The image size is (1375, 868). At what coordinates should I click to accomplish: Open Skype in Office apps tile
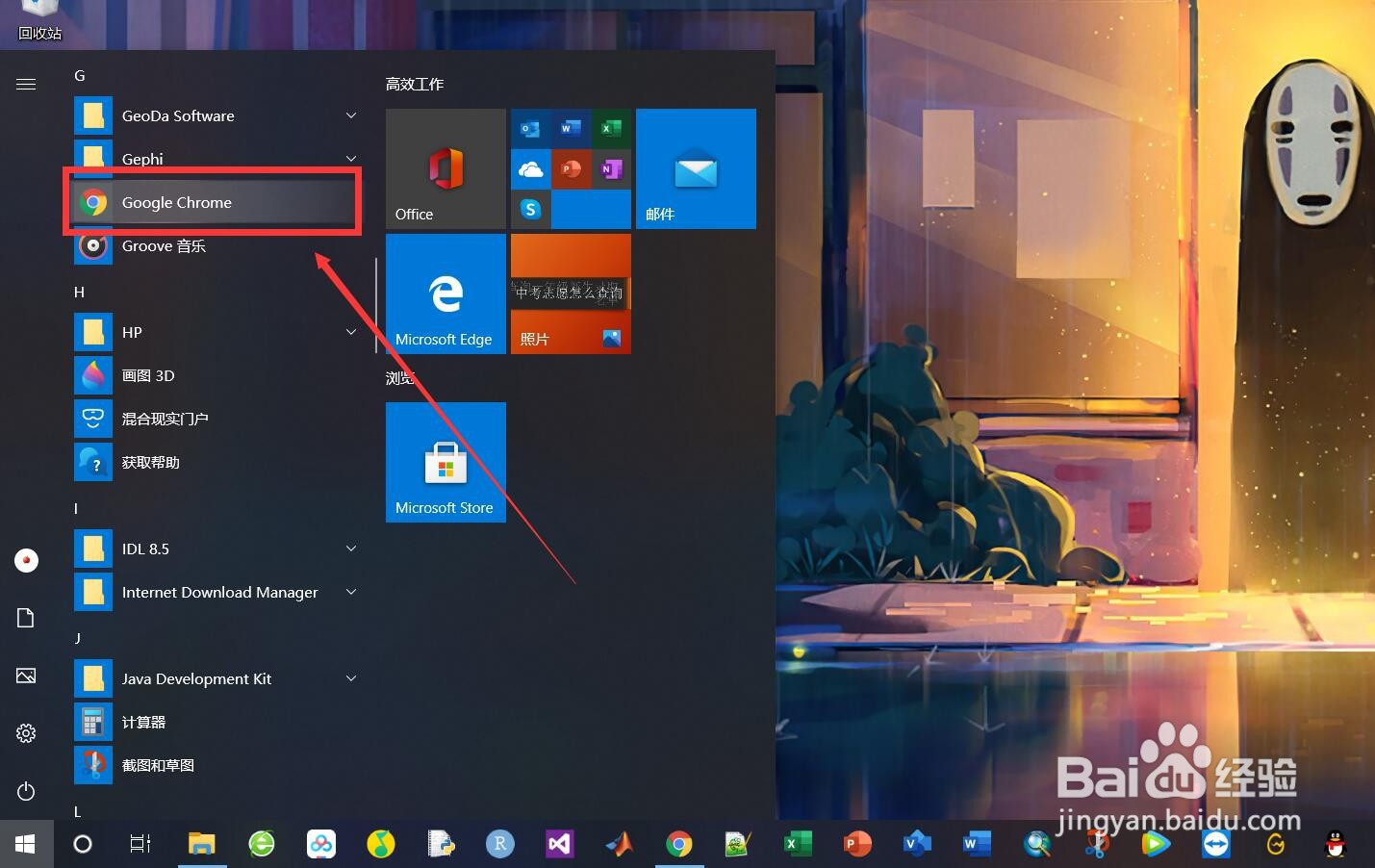point(530,209)
